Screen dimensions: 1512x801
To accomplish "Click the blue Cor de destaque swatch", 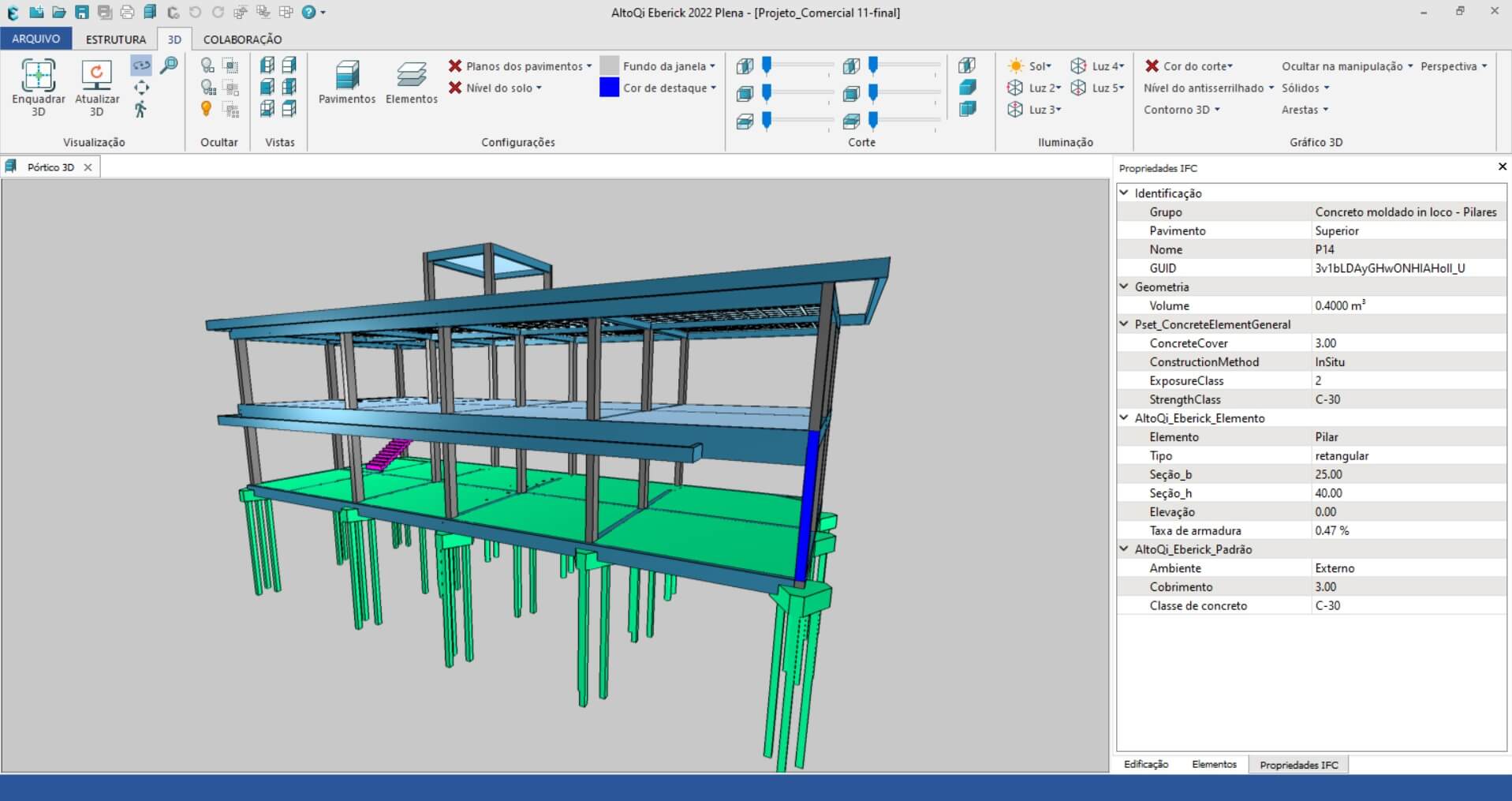I will [x=609, y=88].
